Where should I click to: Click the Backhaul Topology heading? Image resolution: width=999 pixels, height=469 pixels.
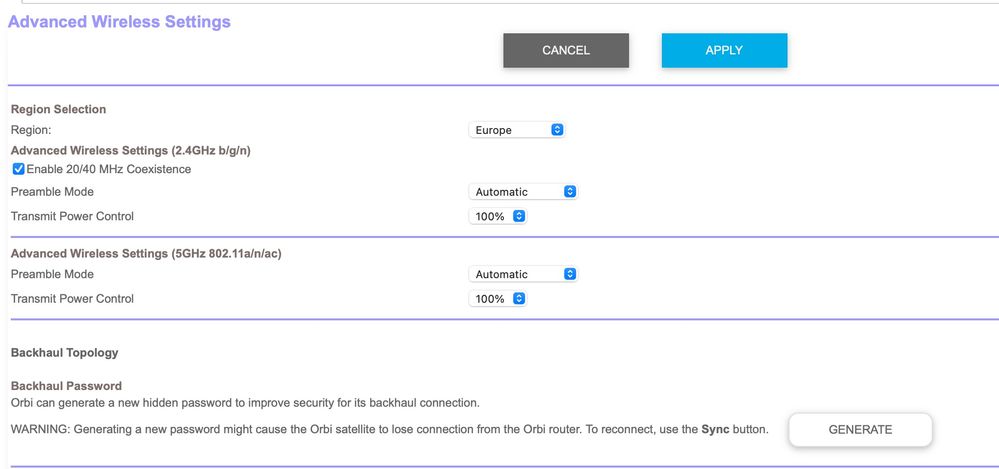coord(64,352)
